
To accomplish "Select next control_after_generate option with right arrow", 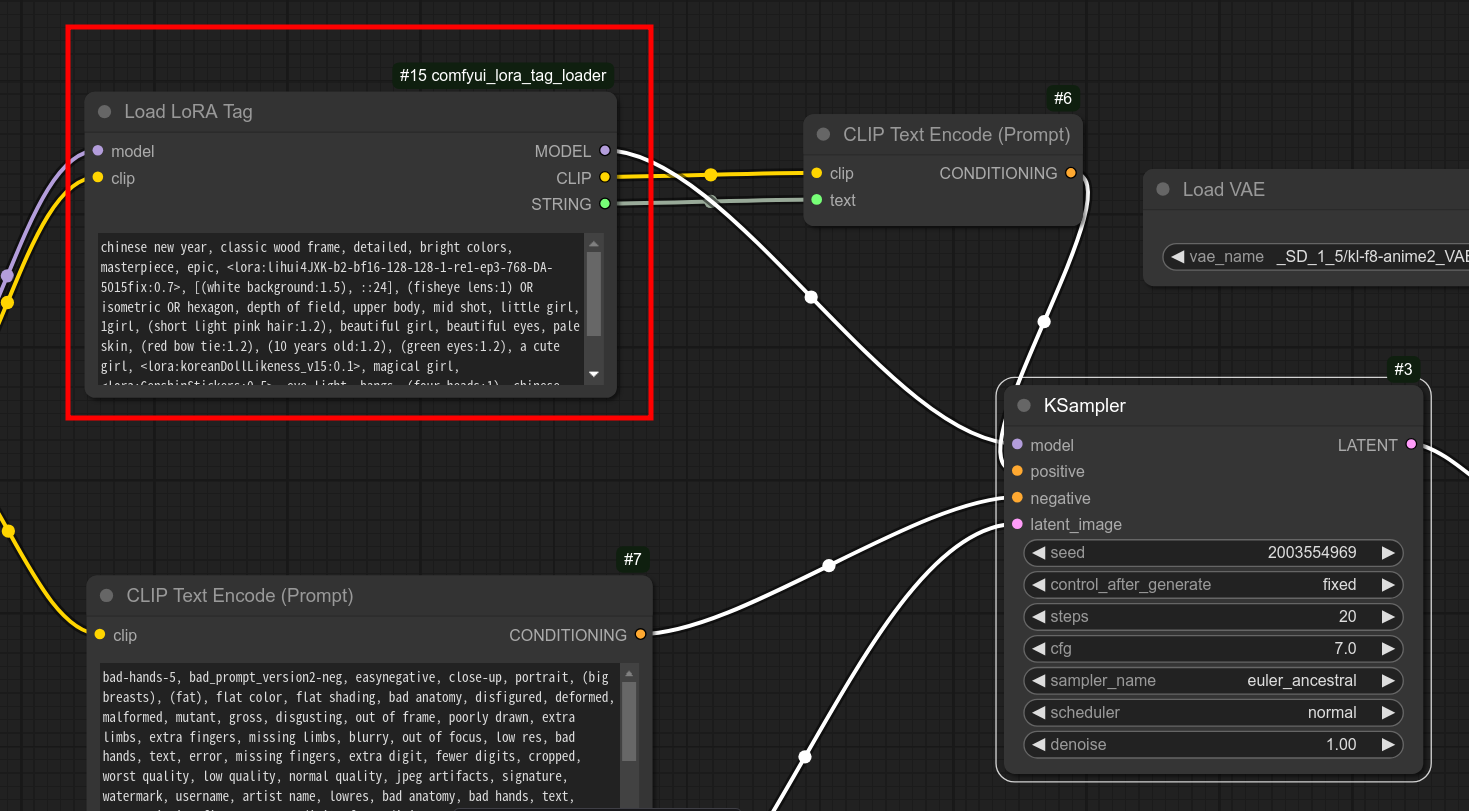I will pyautogui.click(x=1388, y=585).
